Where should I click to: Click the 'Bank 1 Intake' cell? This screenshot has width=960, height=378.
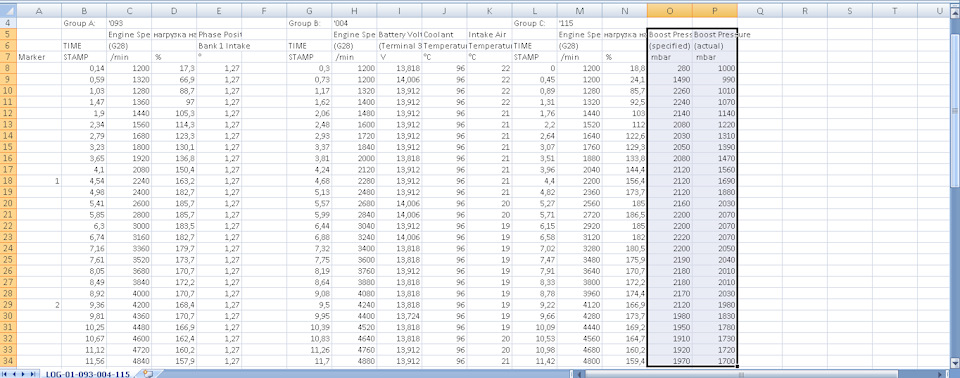[x=219, y=45]
